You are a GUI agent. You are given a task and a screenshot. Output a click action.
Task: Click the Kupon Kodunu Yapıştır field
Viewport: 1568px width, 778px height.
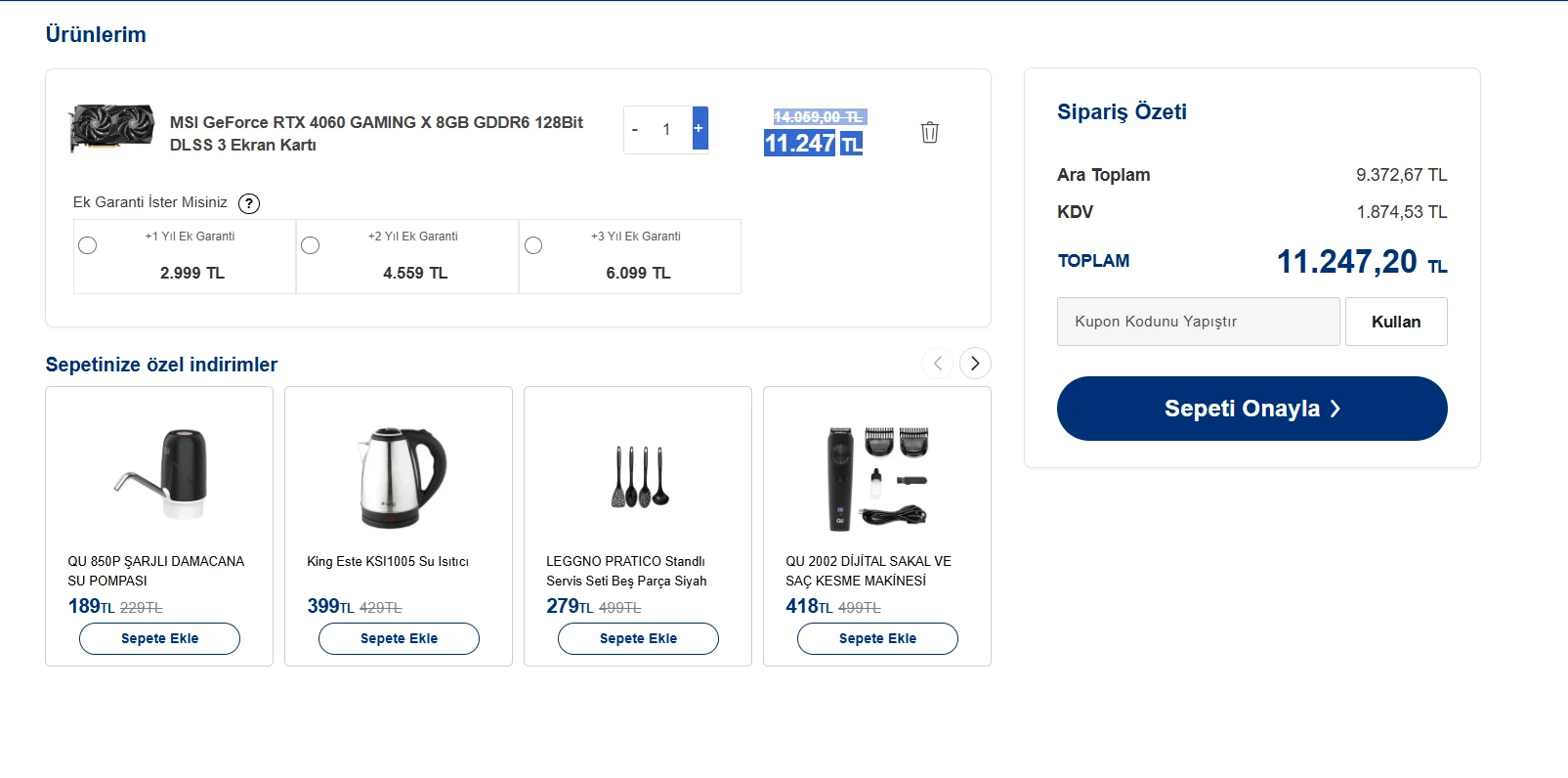1198,322
